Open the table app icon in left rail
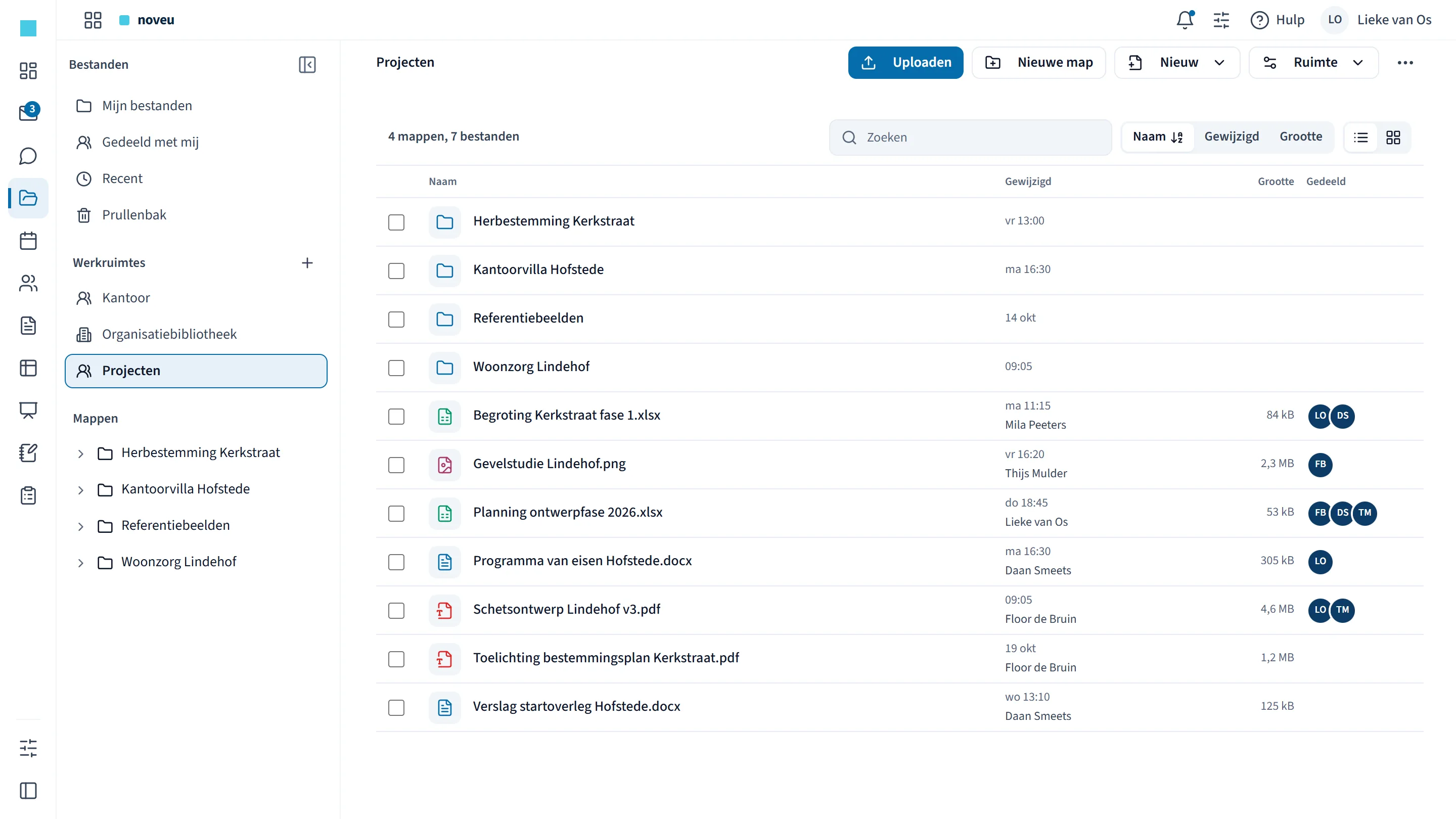 point(28,368)
